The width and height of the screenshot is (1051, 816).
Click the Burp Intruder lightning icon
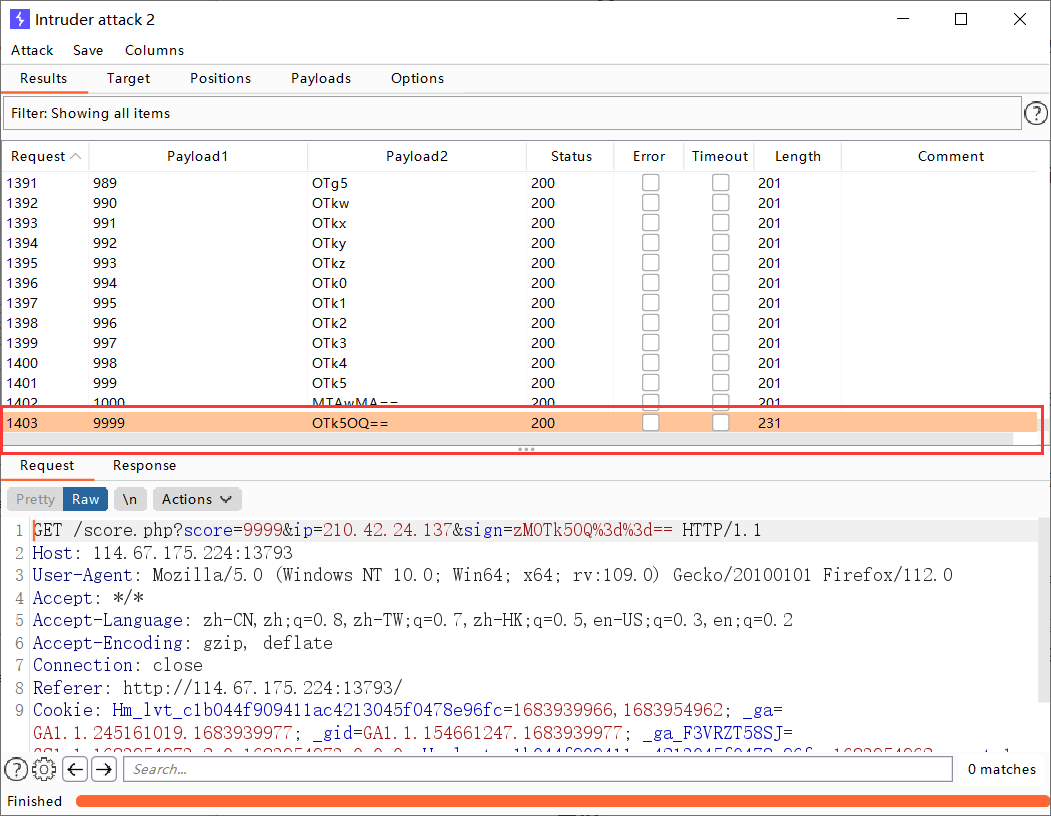tap(19, 19)
